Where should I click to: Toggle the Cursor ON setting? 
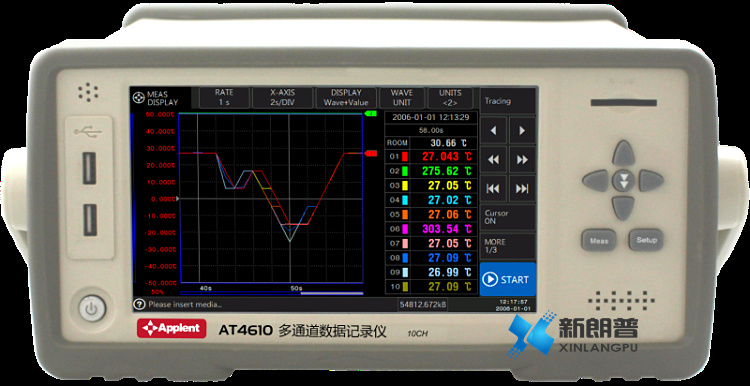click(508, 218)
